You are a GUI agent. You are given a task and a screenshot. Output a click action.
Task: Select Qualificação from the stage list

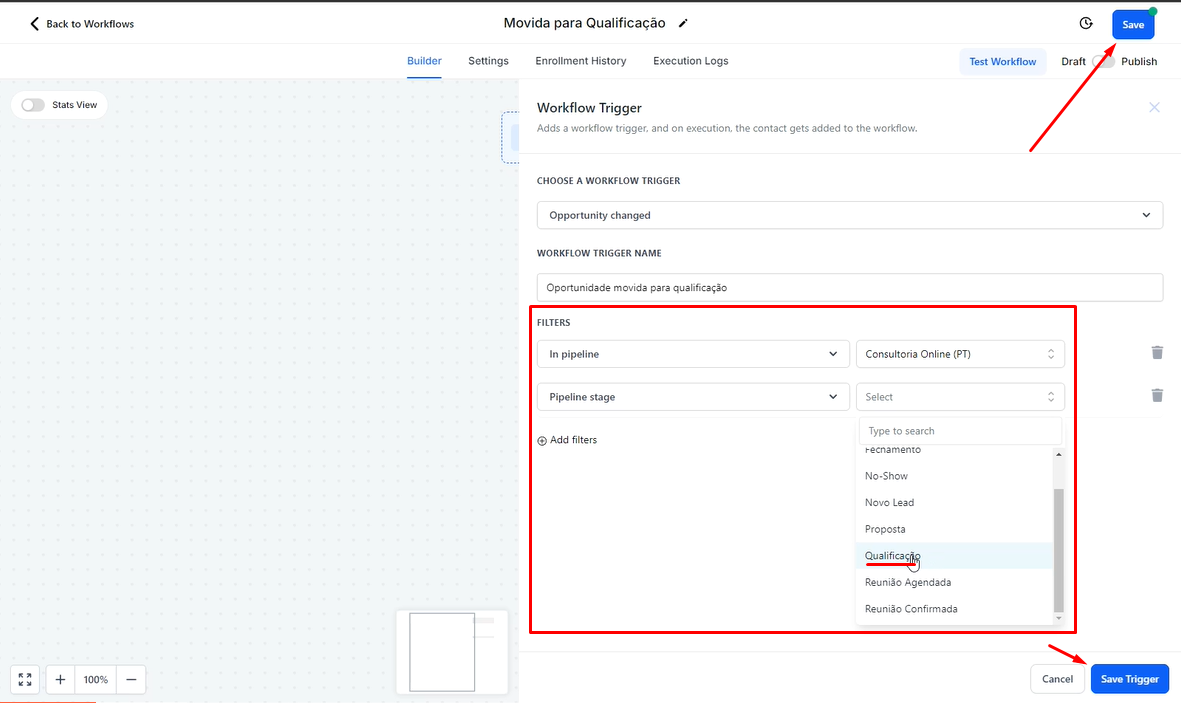tap(892, 556)
